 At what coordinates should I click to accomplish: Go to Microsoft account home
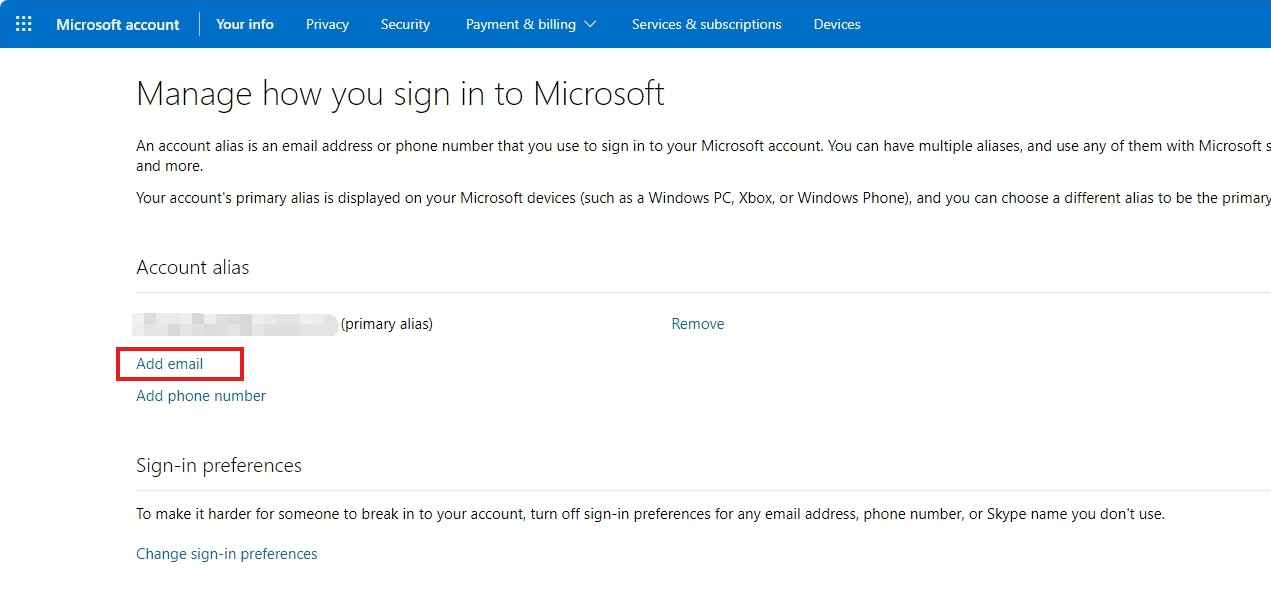118,24
